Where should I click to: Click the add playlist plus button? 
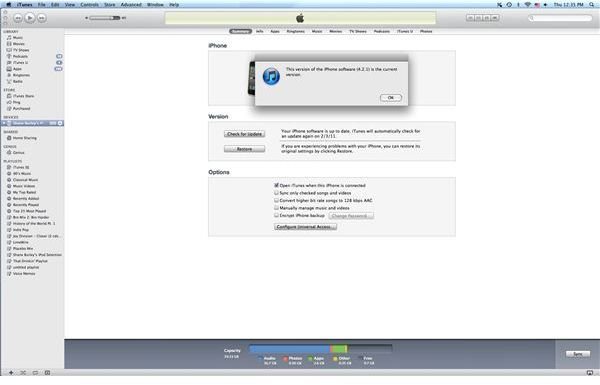11,373
